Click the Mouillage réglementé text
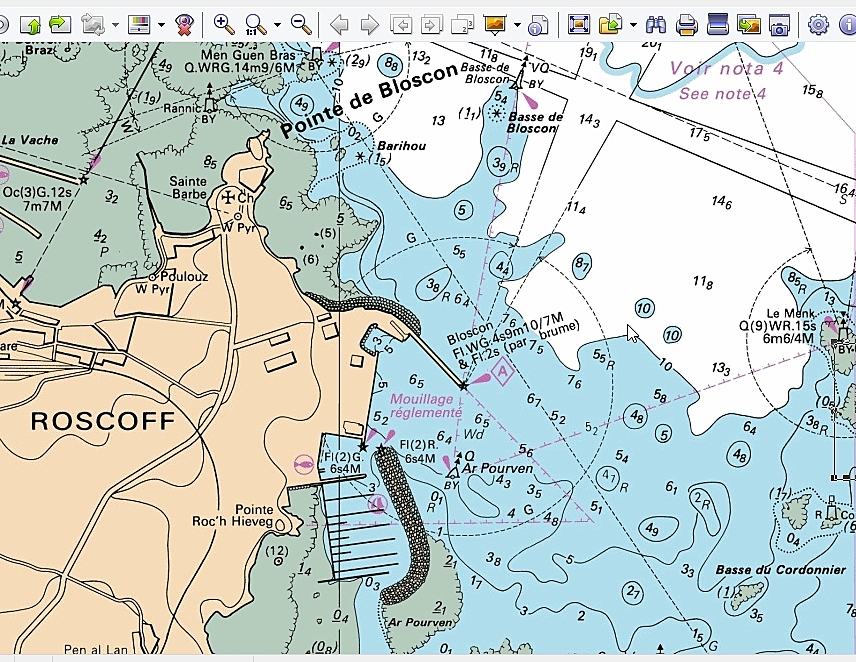The height and width of the screenshot is (662, 856). (x=426, y=406)
